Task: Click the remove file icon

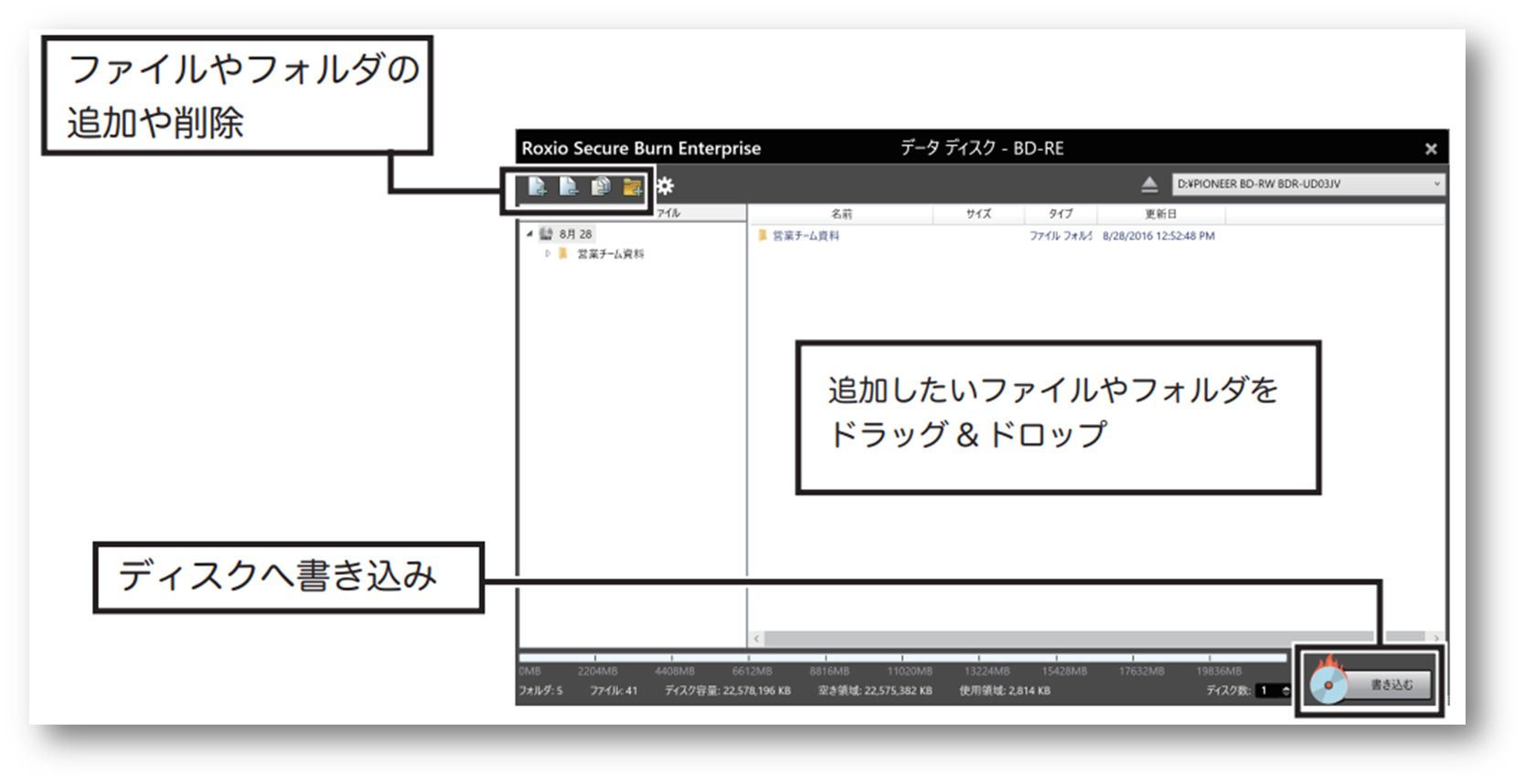Action: 569,187
